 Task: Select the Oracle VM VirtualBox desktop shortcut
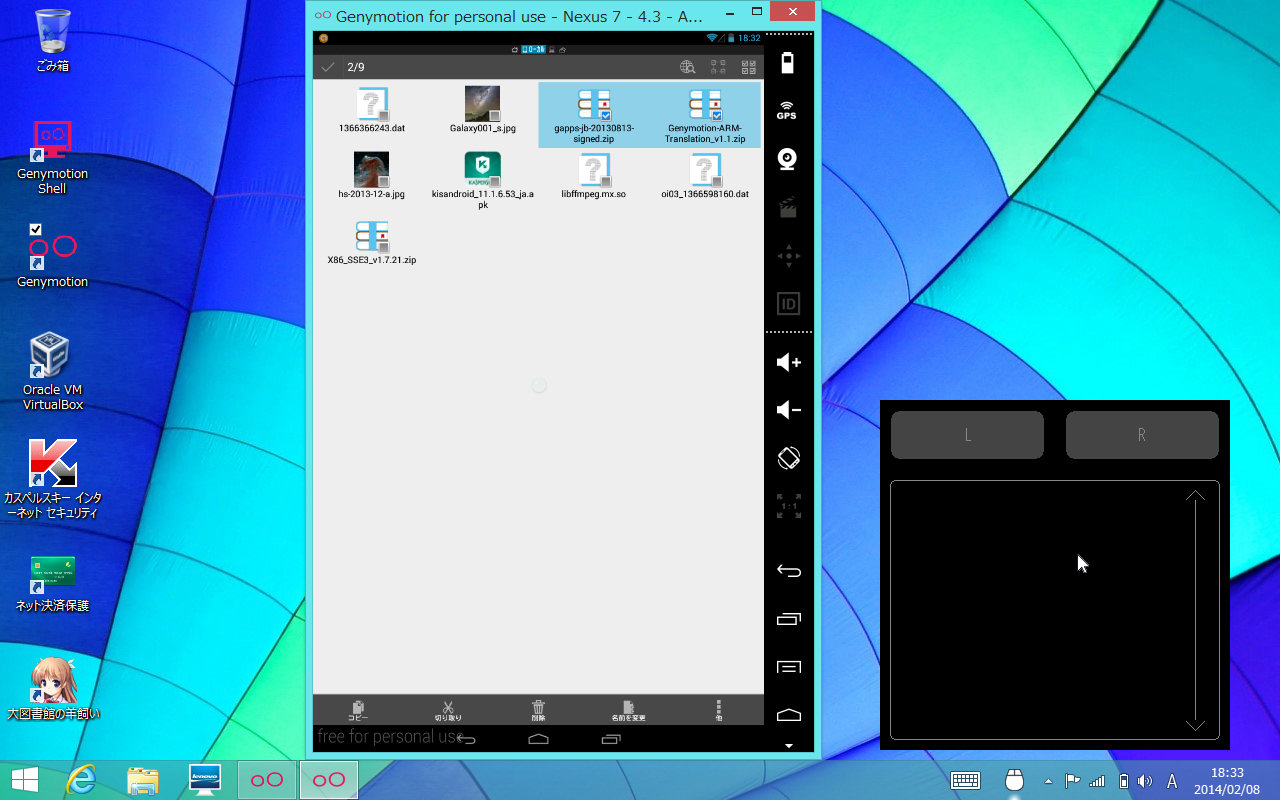coord(52,372)
